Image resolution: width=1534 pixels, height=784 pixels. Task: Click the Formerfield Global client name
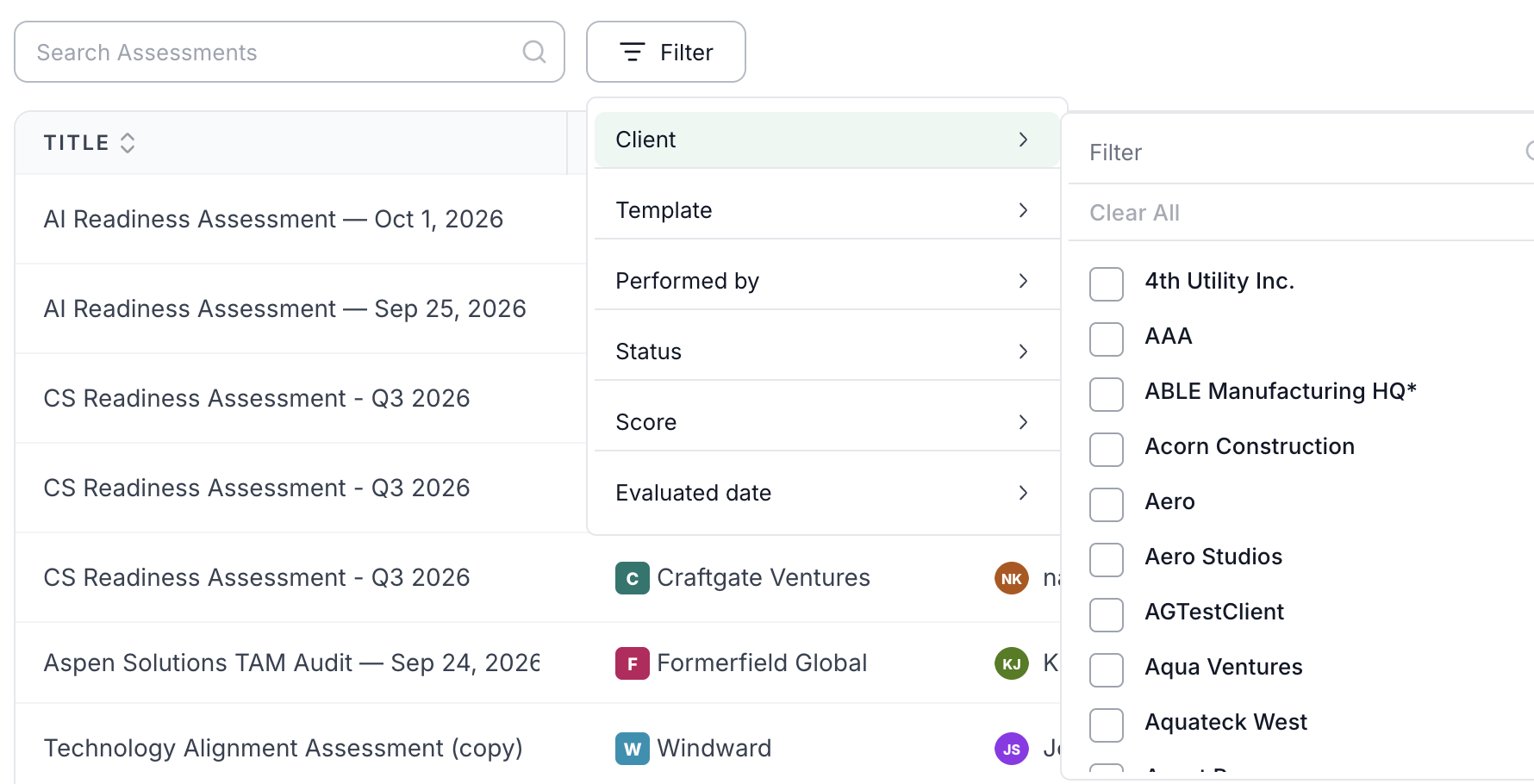pyautogui.click(x=762, y=663)
